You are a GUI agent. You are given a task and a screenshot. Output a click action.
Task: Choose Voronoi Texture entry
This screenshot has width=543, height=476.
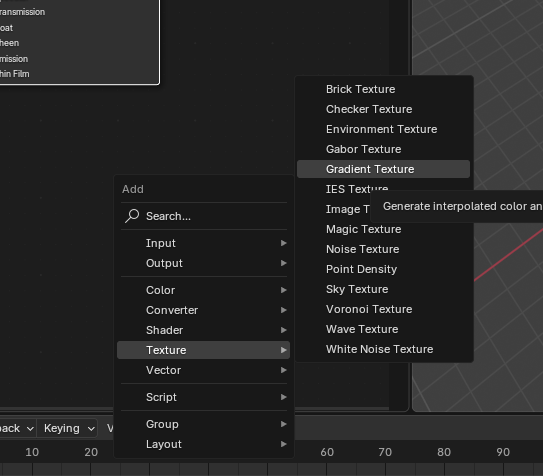coord(383,309)
